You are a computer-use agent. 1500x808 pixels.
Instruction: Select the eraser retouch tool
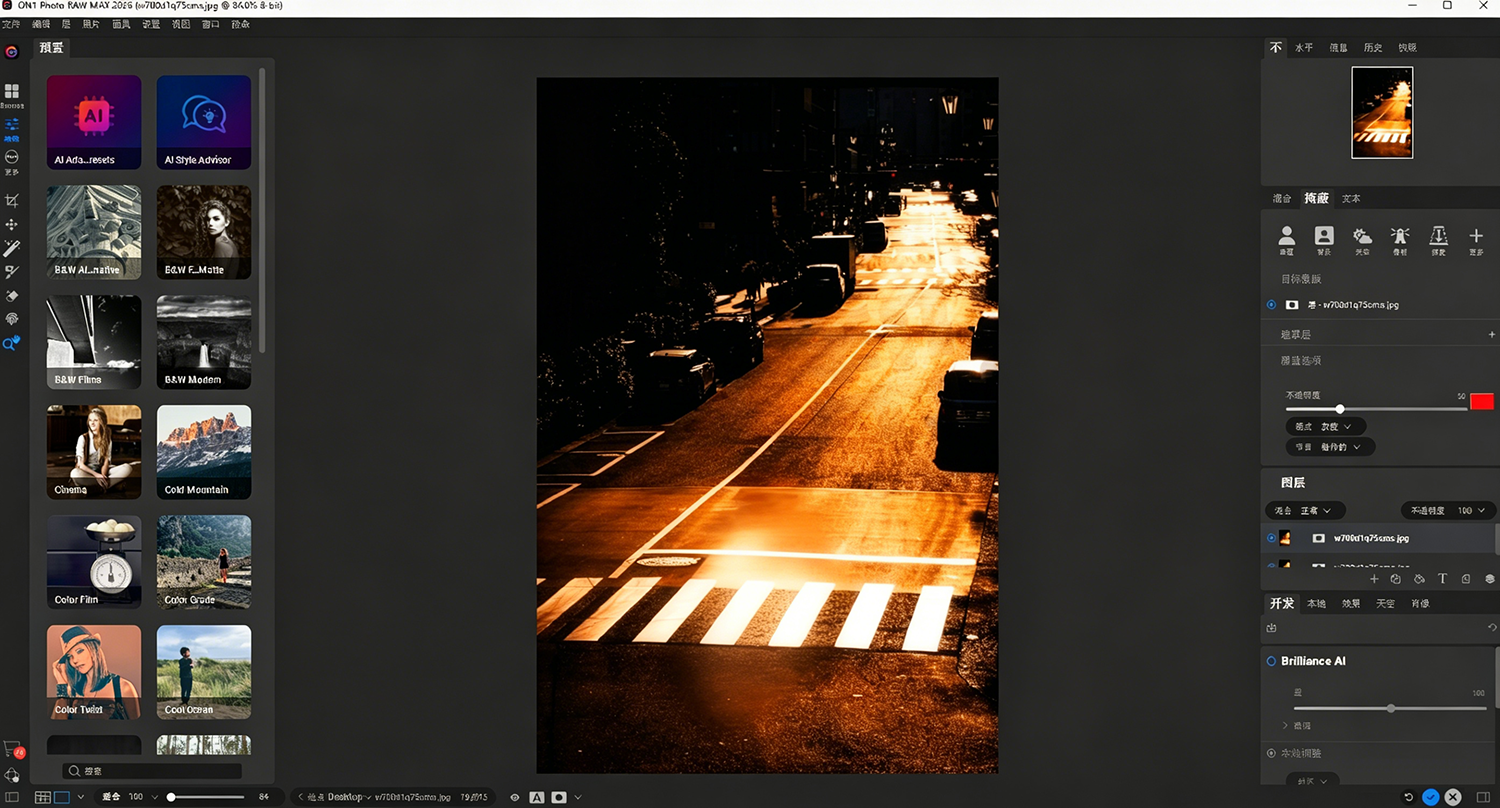tap(12, 296)
